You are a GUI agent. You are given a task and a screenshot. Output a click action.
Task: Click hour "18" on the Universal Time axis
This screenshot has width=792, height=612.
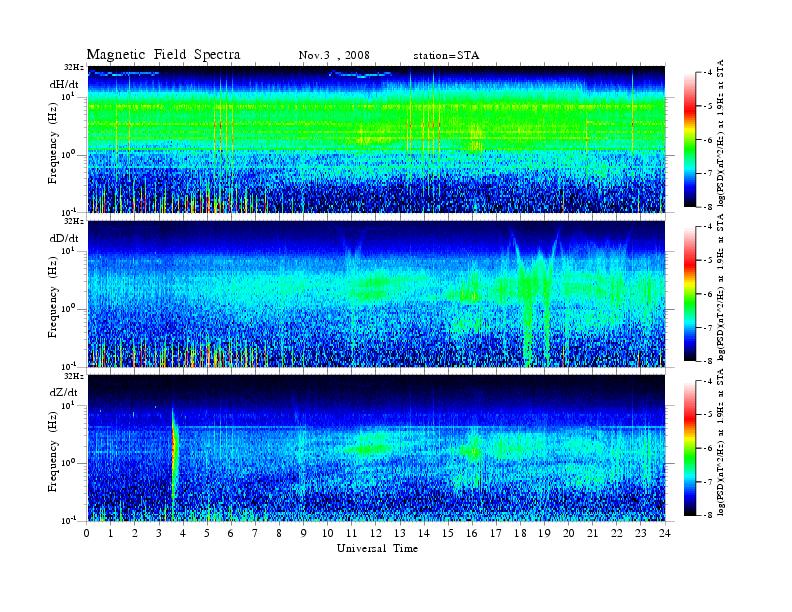point(520,533)
